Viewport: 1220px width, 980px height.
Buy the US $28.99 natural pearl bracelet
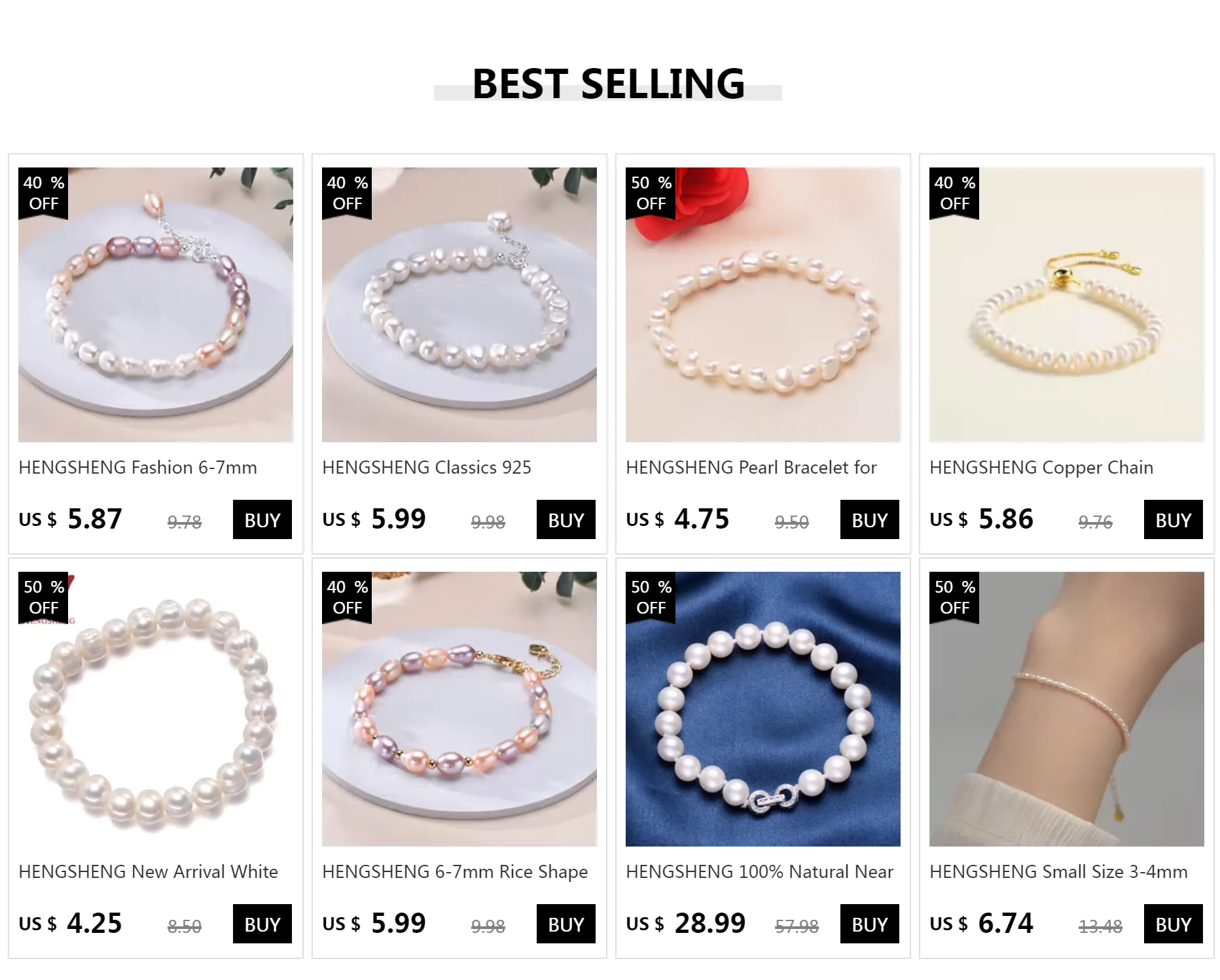[870, 924]
